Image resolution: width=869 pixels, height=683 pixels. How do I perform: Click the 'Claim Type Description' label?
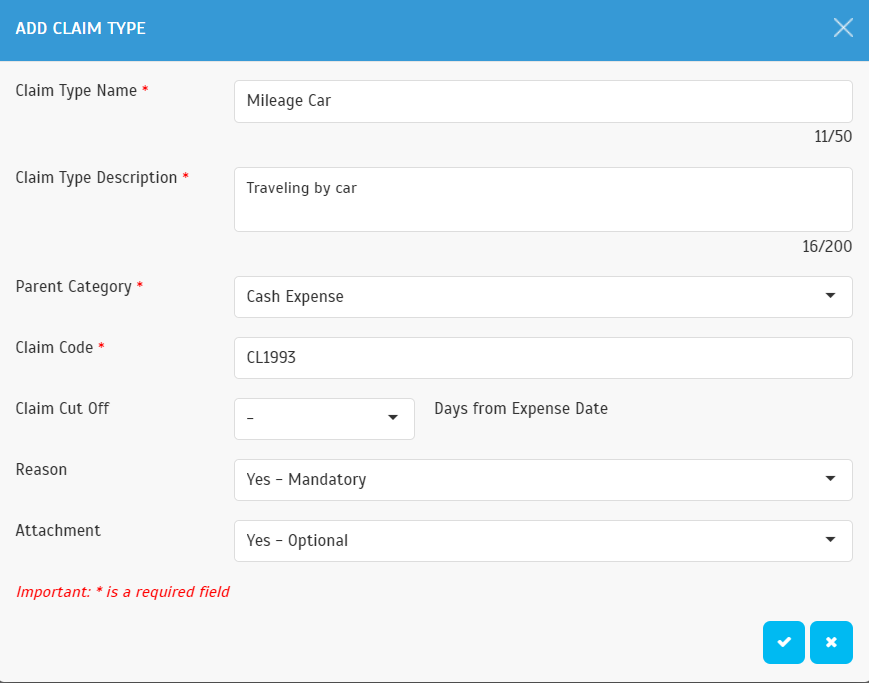[96, 177]
